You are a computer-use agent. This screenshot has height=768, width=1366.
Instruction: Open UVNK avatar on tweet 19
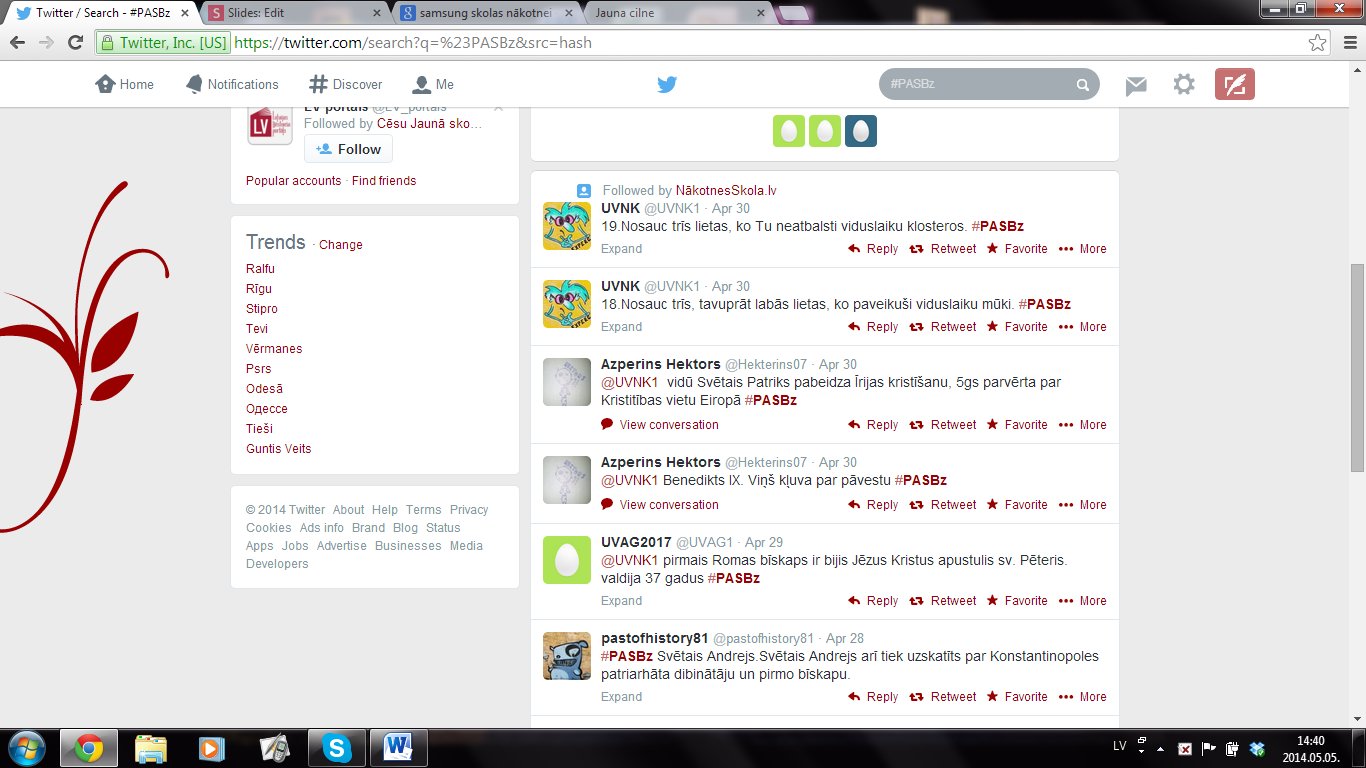pyautogui.click(x=566, y=225)
